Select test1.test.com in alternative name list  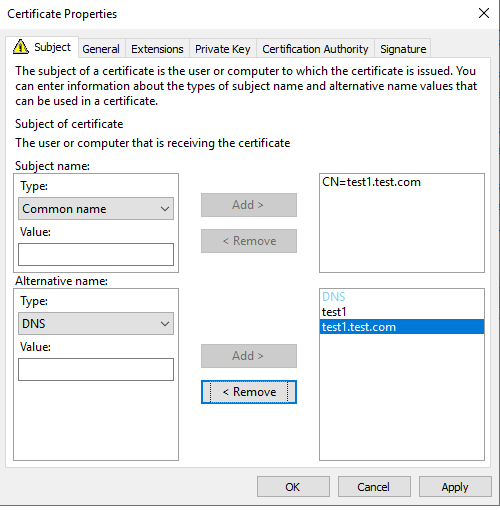[402, 327]
